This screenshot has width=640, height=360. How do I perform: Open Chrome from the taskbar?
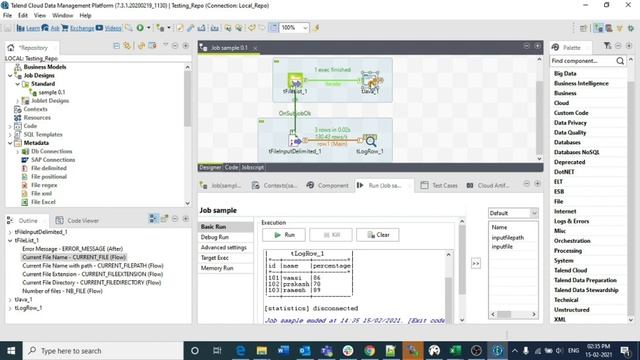(x=369, y=351)
